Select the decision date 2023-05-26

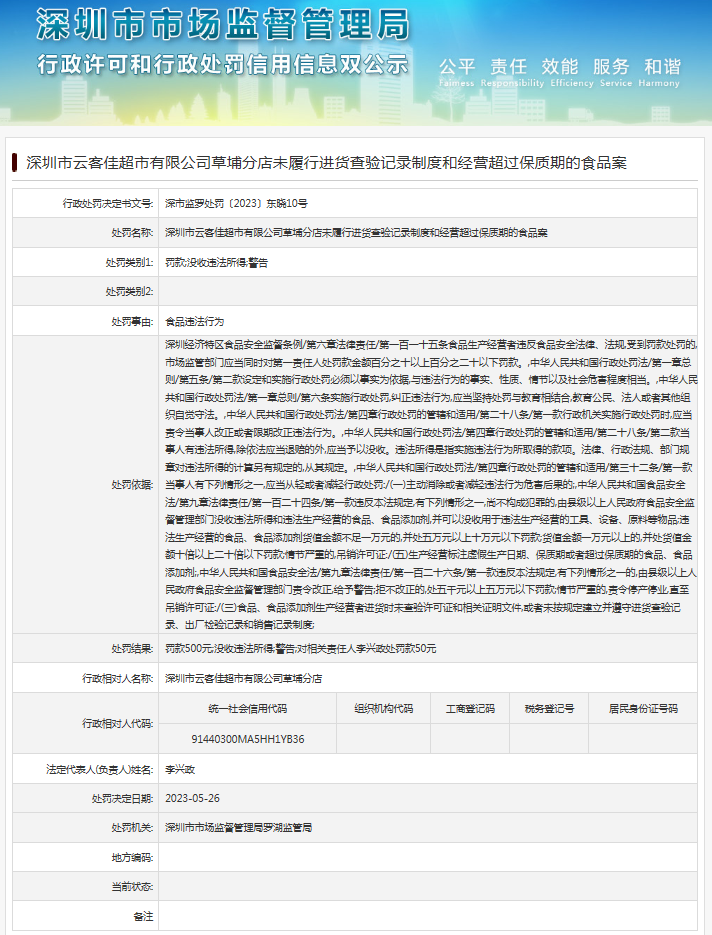point(193,798)
